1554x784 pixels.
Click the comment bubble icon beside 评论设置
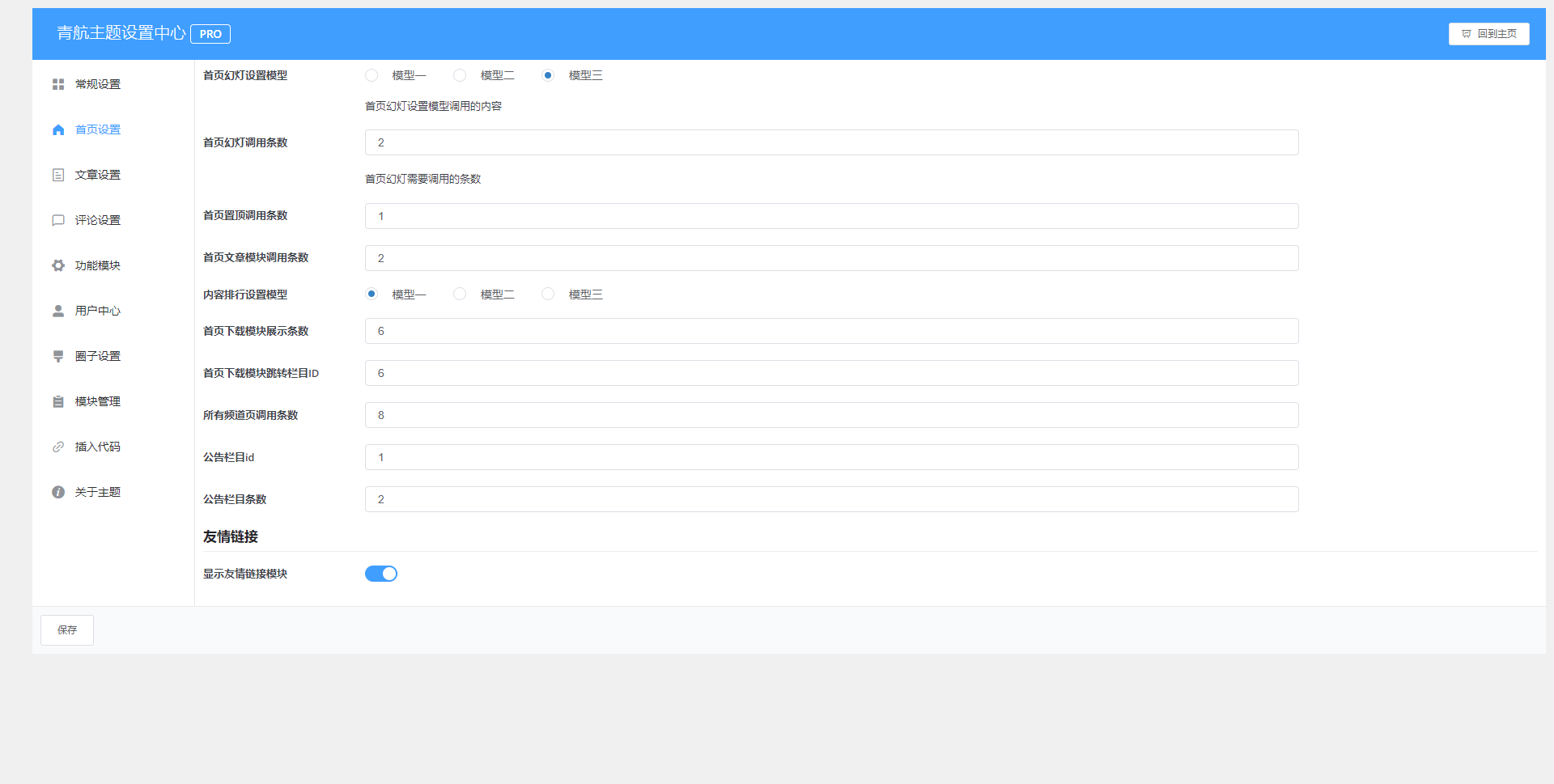point(58,220)
